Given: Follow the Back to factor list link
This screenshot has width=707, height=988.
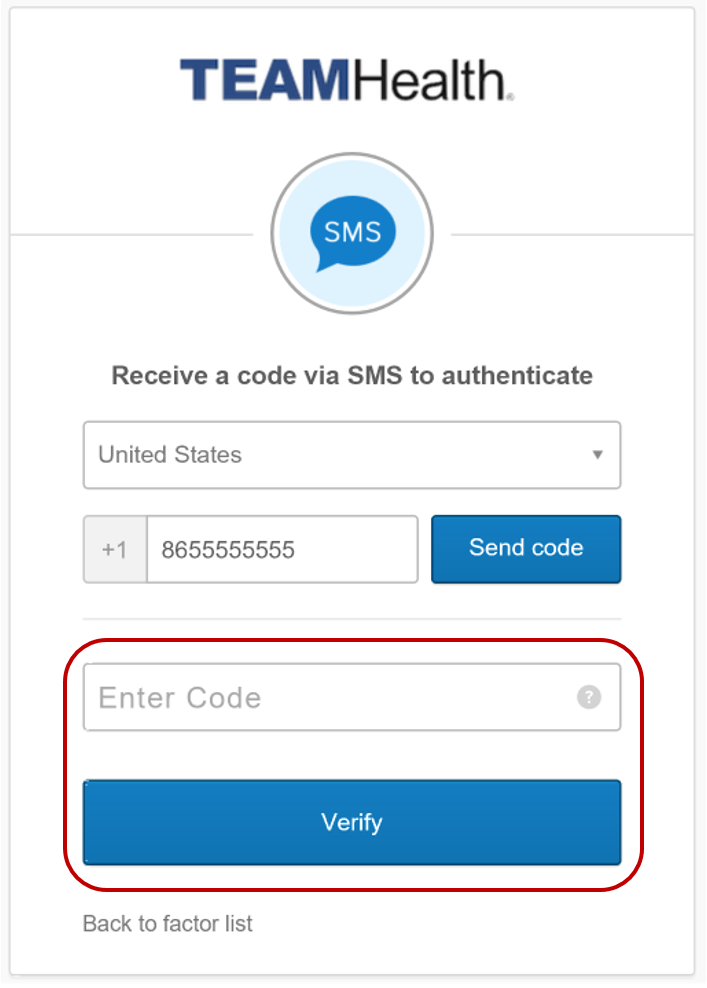Looking at the screenshot, I should pyautogui.click(x=168, y=924).
